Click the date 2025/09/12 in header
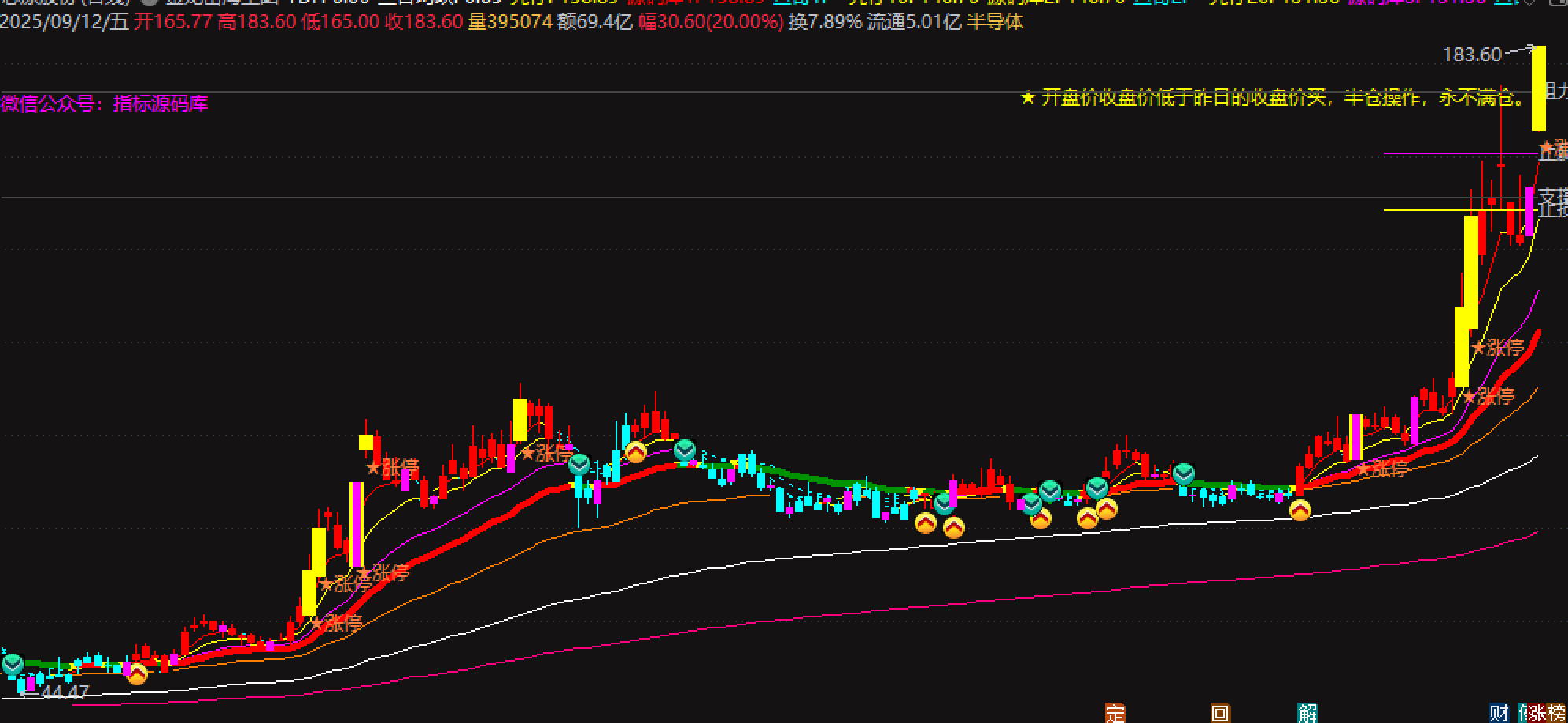 pyautogui.click(x=65, y=22)
